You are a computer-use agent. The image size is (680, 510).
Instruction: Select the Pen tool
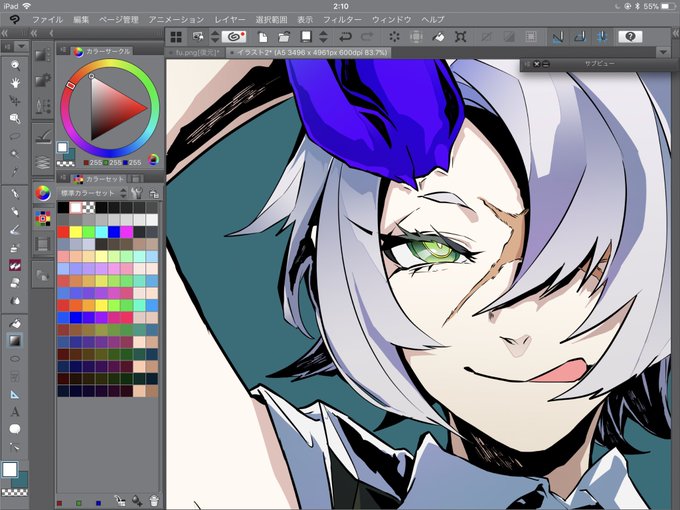pos(15,194)
